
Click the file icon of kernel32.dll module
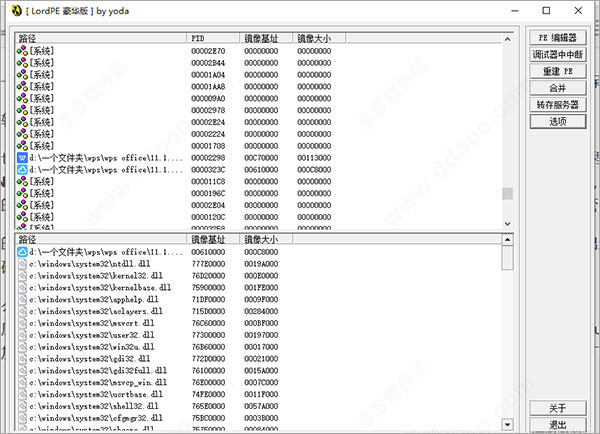23,276
